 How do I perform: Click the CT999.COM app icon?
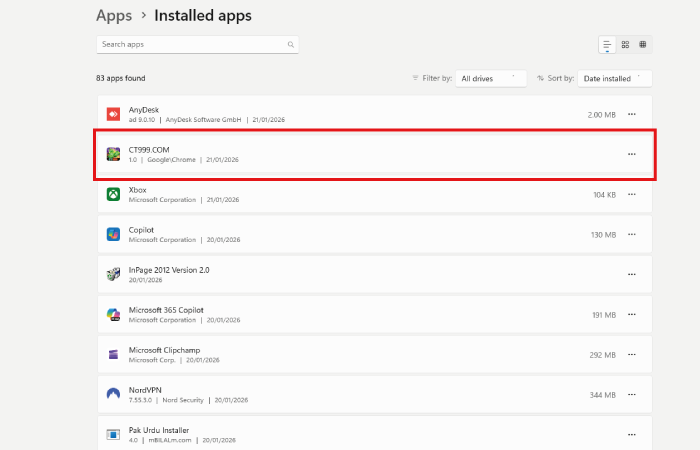[113, 154]
